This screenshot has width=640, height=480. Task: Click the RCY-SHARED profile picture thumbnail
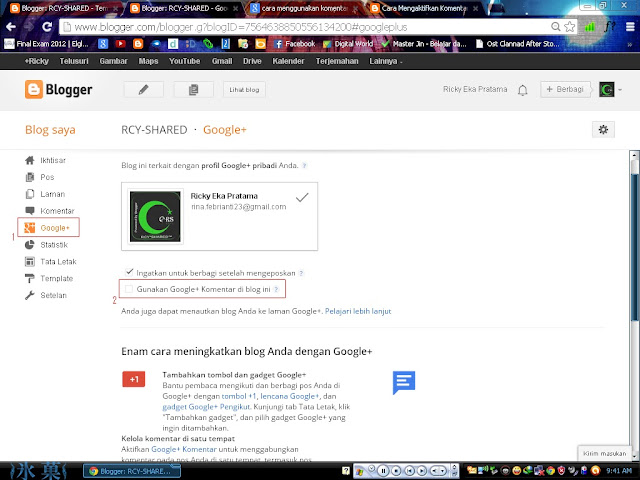point(155,216)
